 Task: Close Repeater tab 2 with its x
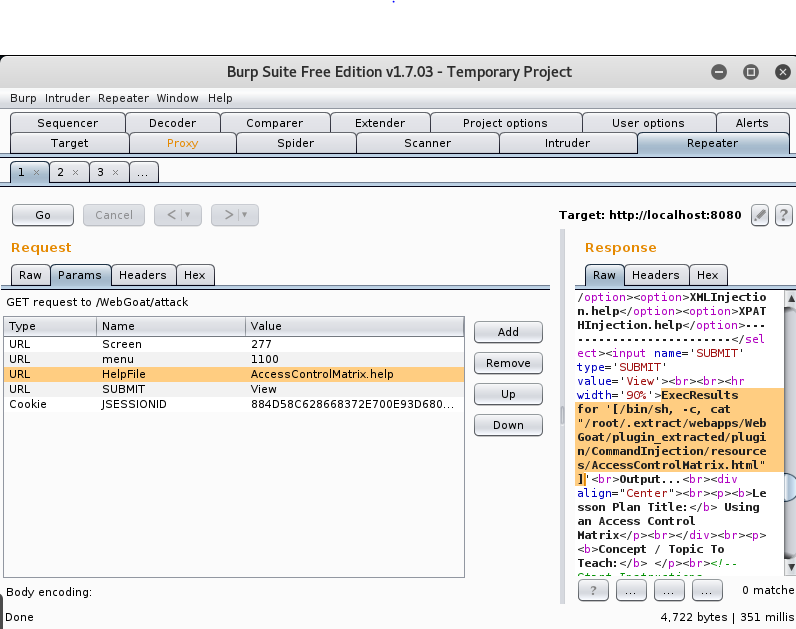pyautogui.click(x=76, y=173)
